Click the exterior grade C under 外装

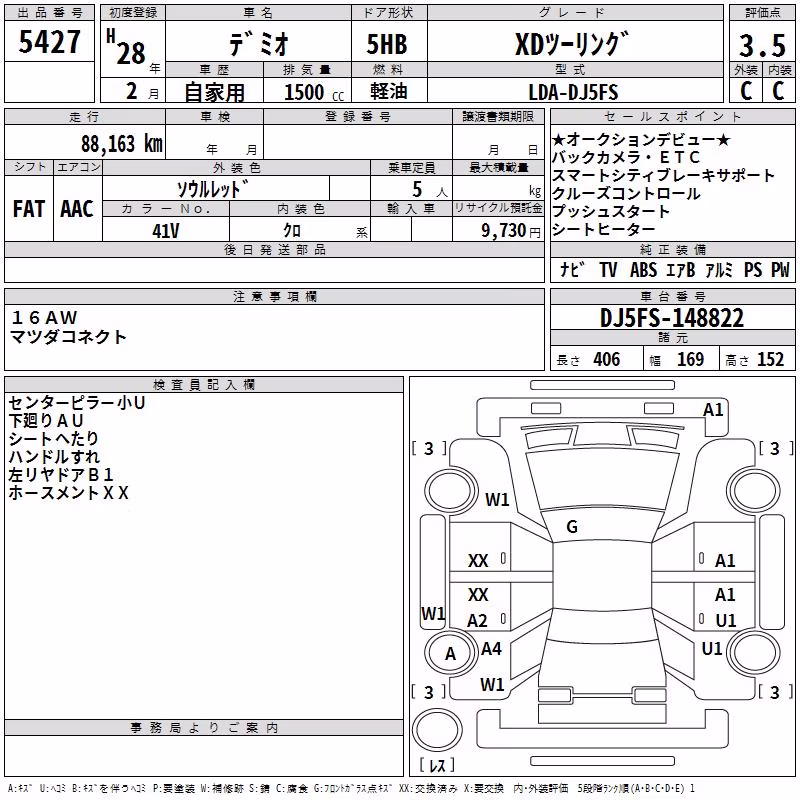tap(746, 91)
